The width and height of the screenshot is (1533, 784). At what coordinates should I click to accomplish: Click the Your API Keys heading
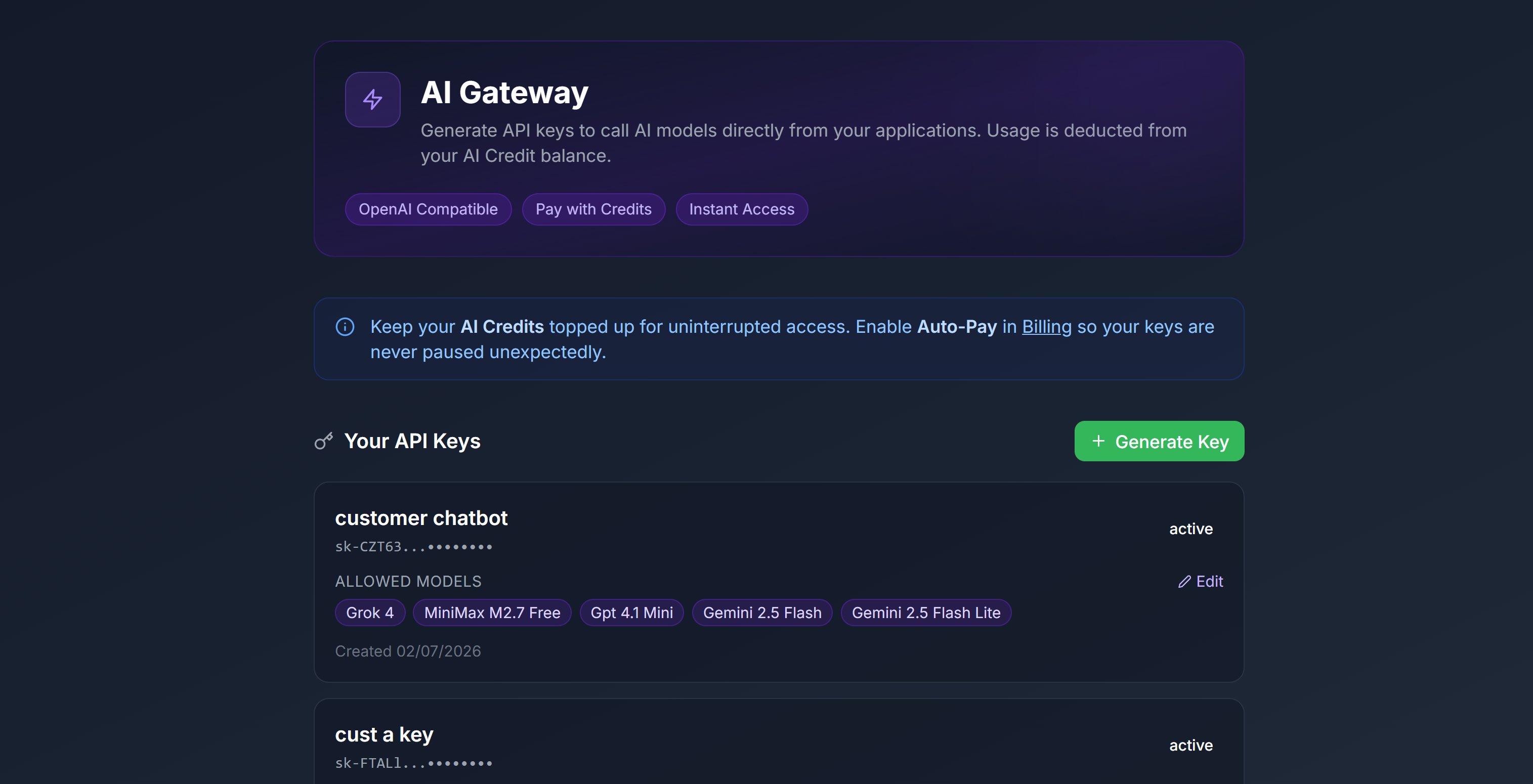coord(412,441)
